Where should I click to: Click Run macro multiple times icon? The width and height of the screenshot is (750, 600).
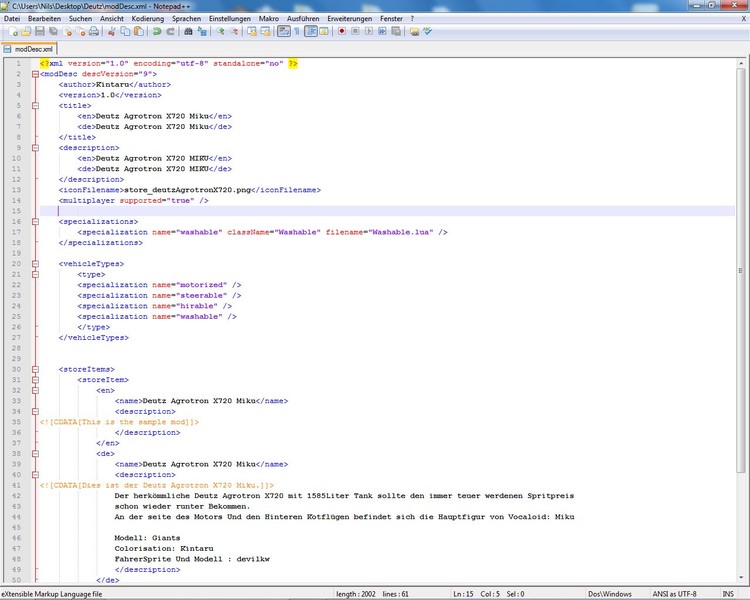382,32
